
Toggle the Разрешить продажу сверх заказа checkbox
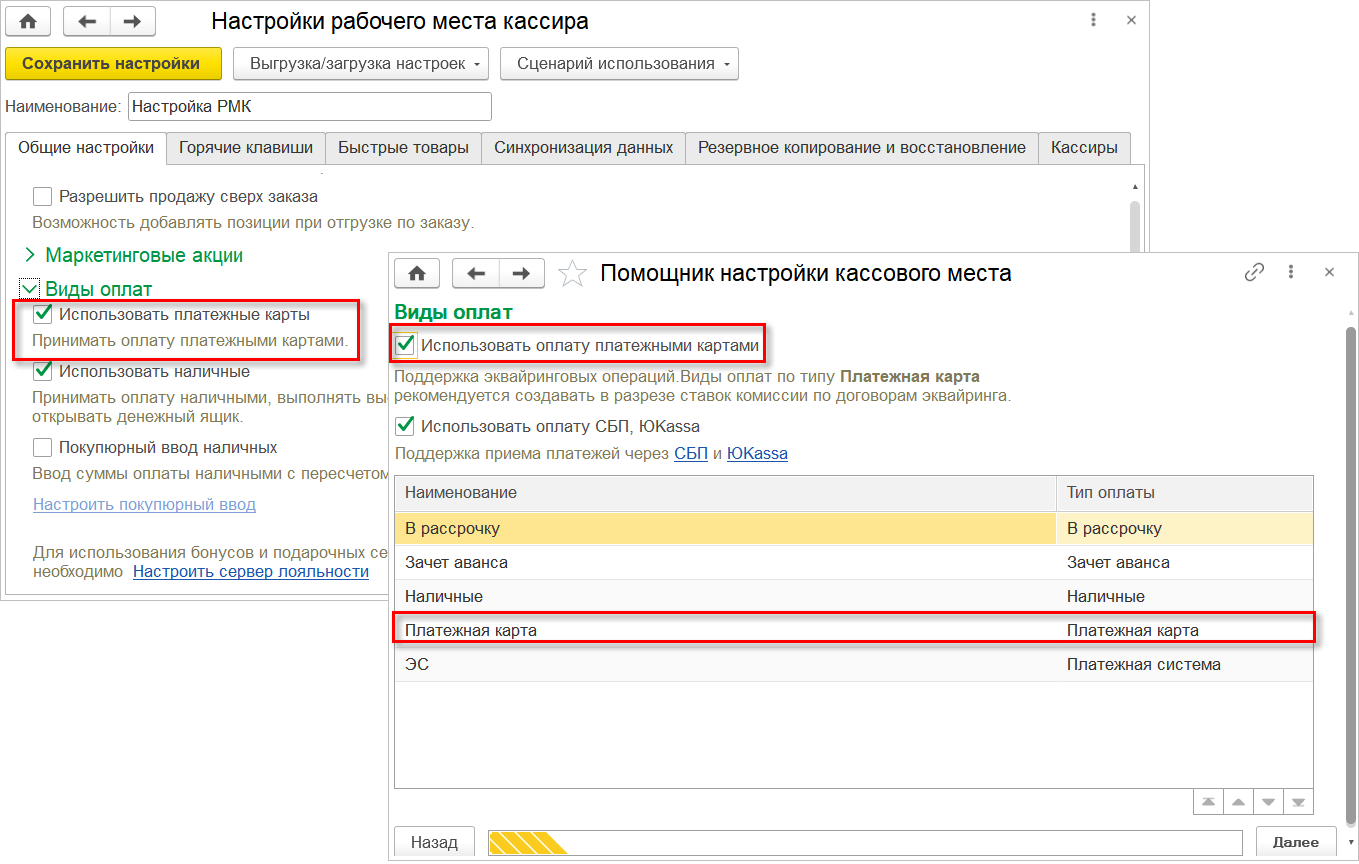[42, 196]
